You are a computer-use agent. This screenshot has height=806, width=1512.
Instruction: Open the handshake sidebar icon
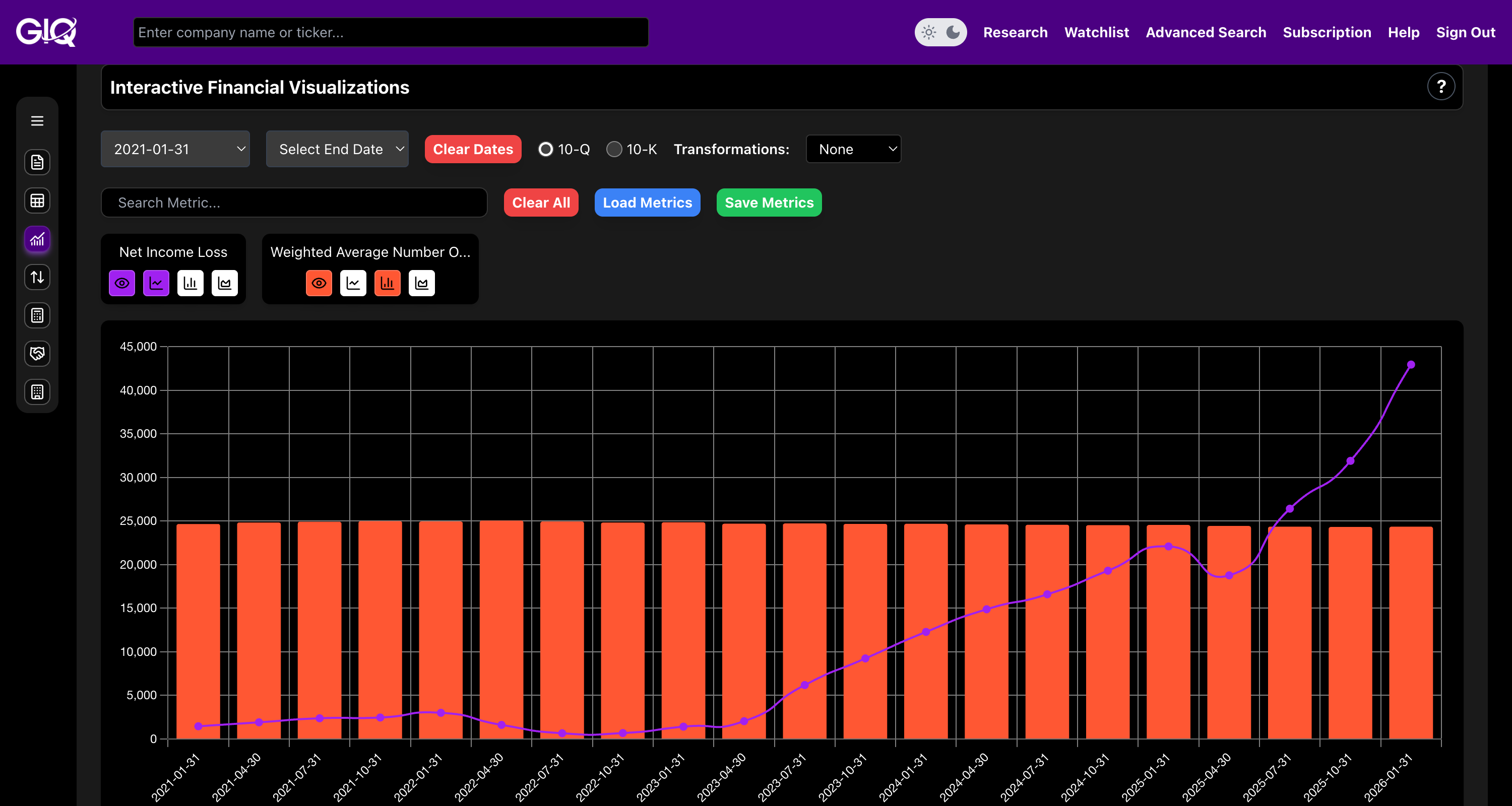[37, 354]
